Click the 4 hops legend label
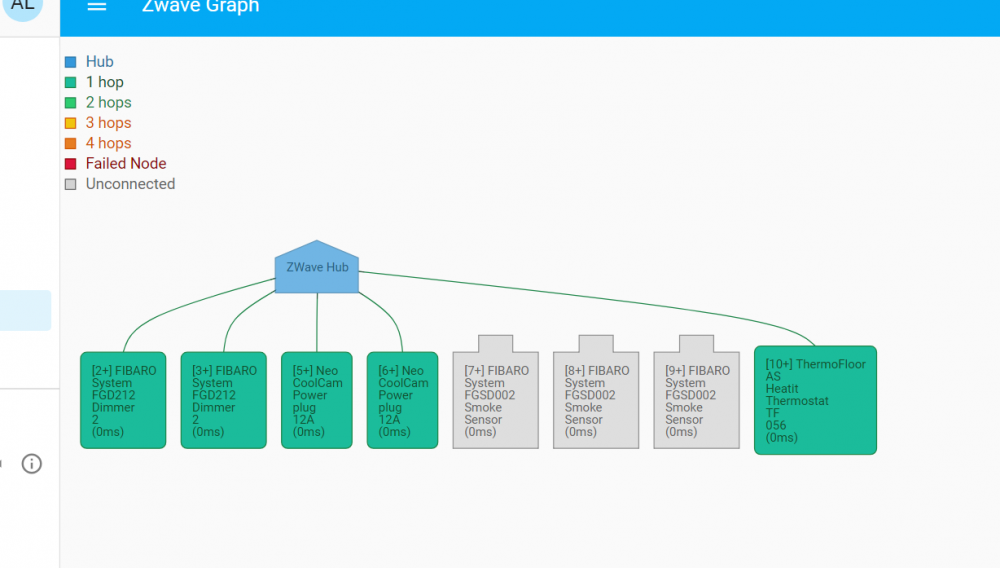The height and width of the screenshot is (568, 1000). click(x=108, y=143)
